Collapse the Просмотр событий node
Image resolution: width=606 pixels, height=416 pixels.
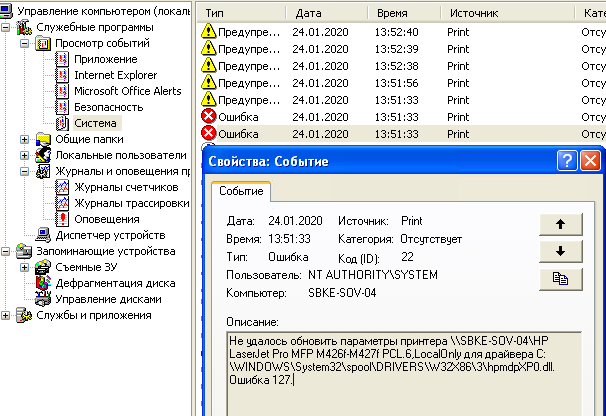(25, 44)
